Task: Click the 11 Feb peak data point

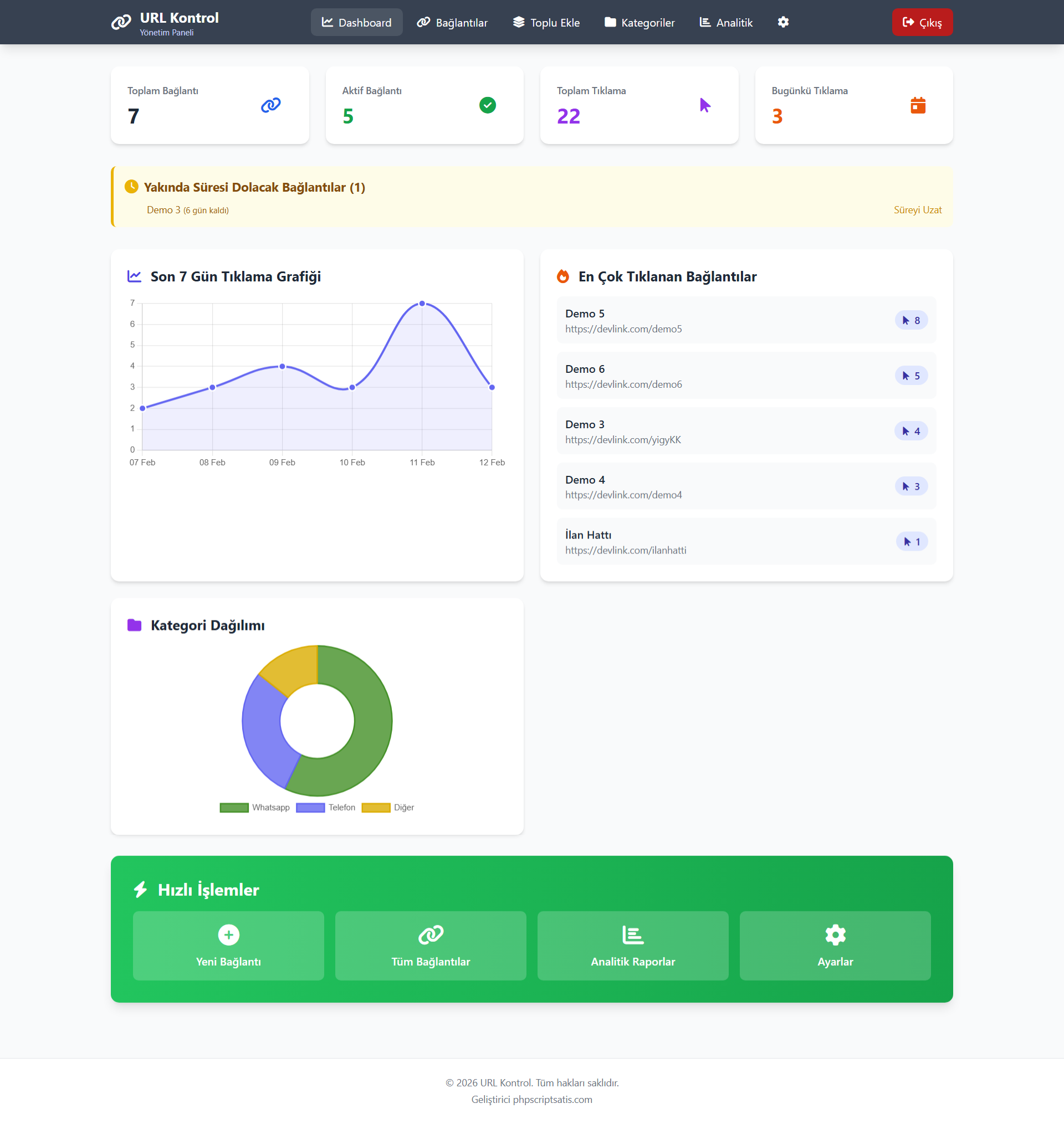Action: (x=422, y=304)
